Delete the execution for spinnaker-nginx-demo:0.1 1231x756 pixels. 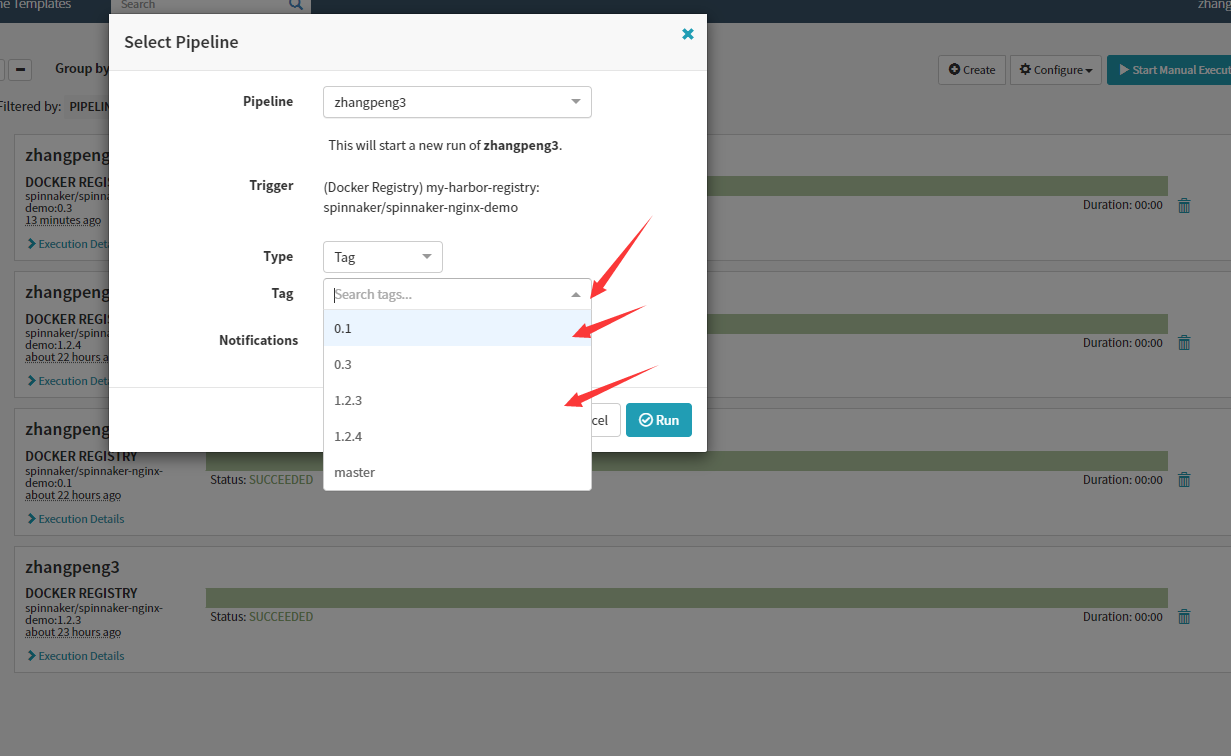pos(1184,479)
